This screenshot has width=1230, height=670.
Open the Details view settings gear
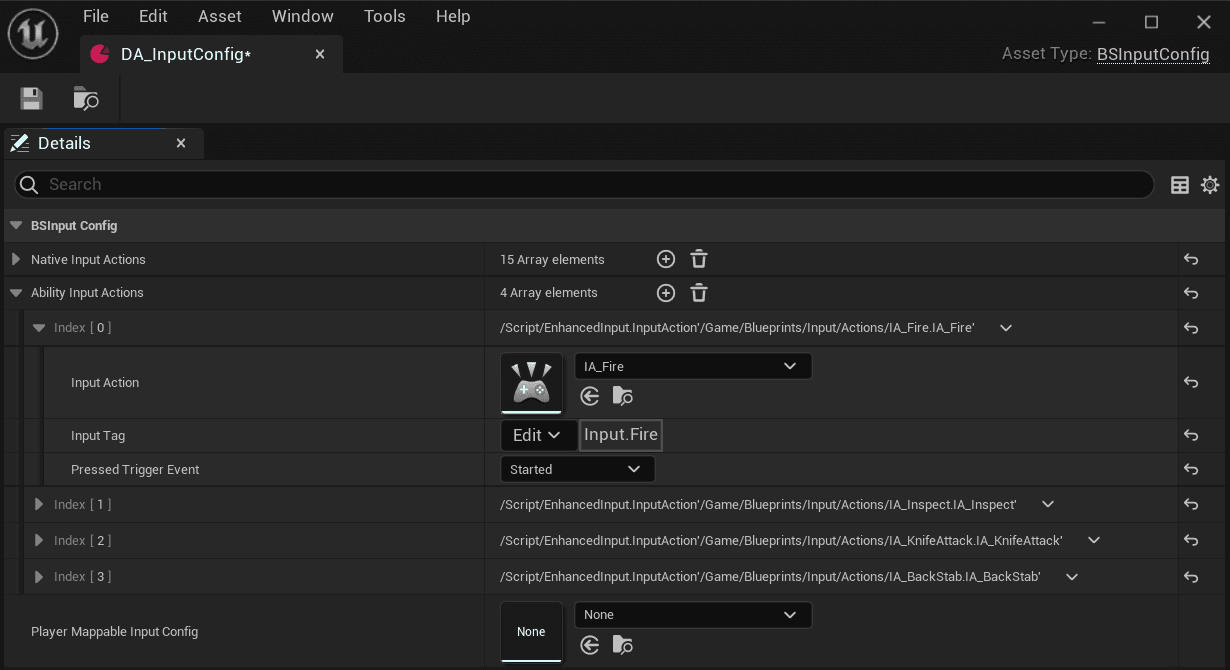coord(1210,185)
